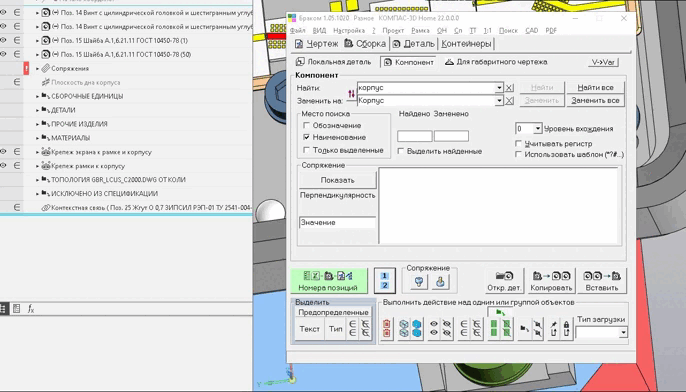
Task: Click the document list icon beside fx
Action: pyautogui.click(x=16, y=309)
